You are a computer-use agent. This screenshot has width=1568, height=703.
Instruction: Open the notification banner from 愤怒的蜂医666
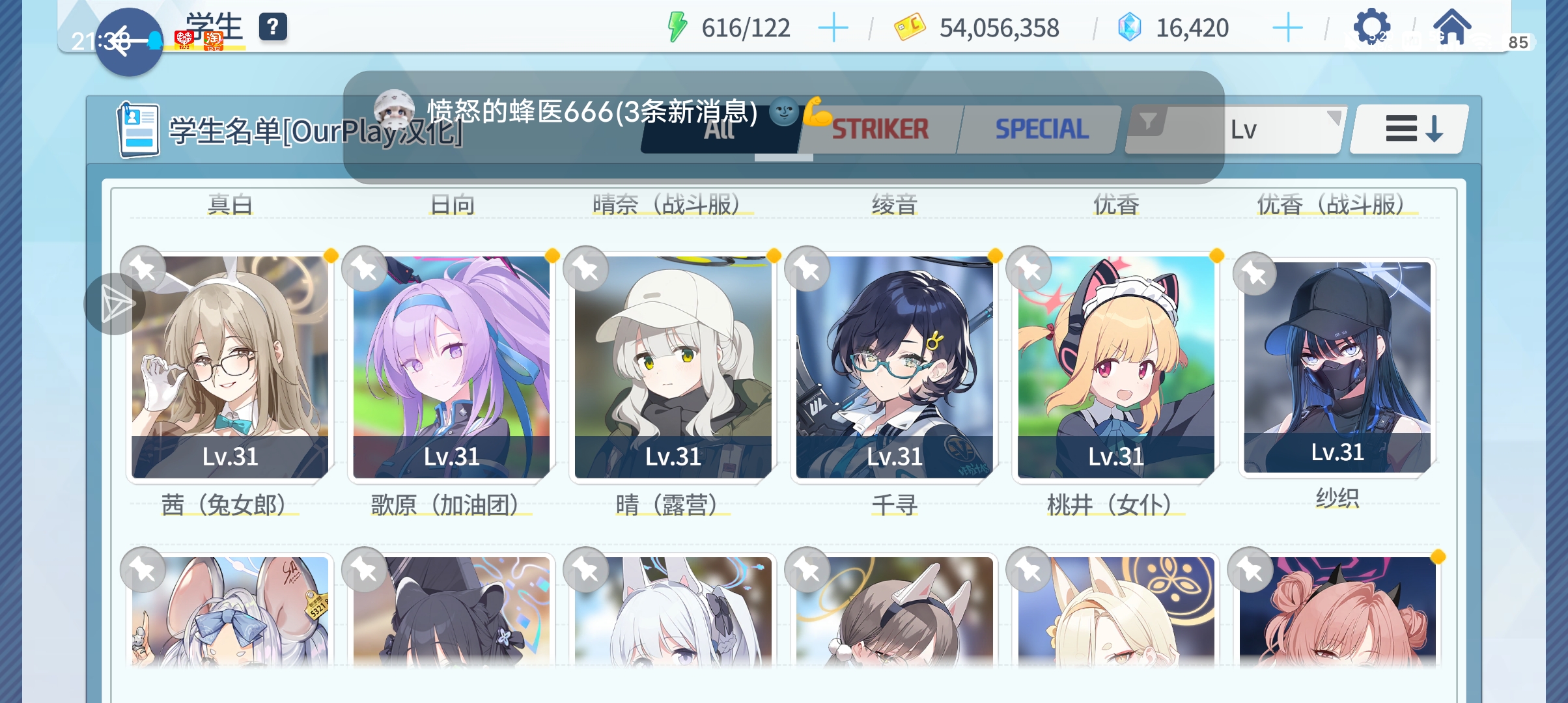tap(783, 127)
